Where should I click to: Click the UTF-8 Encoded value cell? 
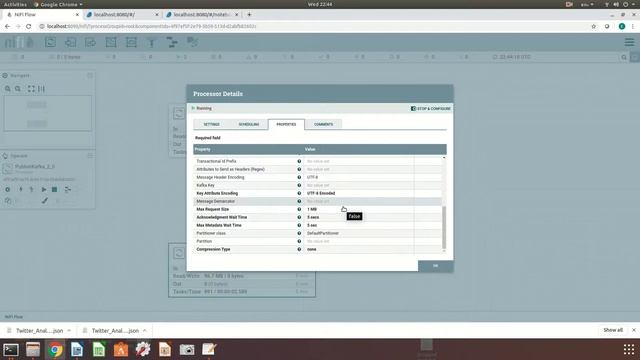point(358,193)
